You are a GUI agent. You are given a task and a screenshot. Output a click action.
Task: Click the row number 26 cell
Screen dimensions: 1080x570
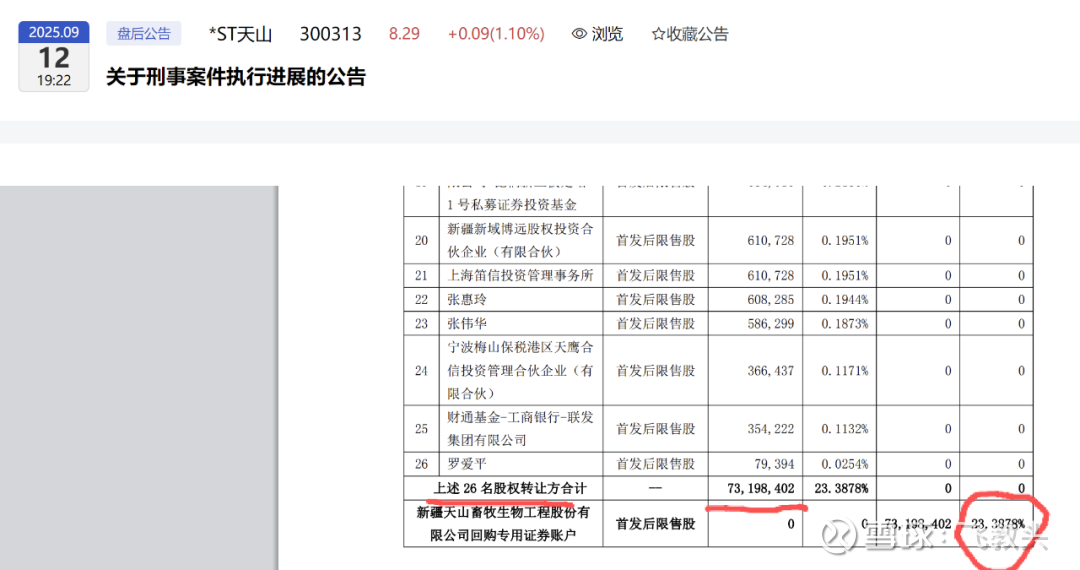pyautogui.click(x=422, y=464)
